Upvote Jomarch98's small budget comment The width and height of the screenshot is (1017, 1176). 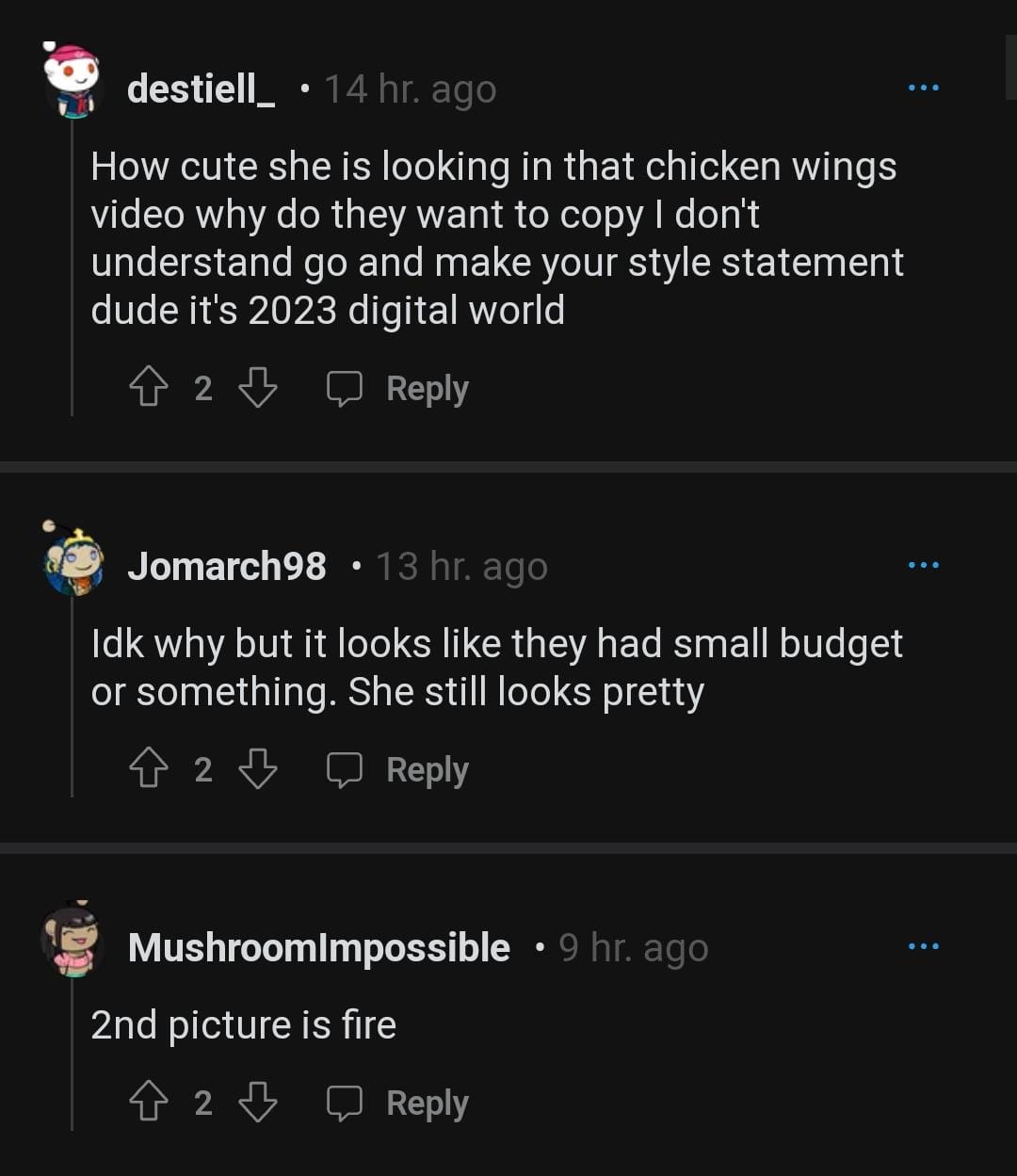click(148, 769)
